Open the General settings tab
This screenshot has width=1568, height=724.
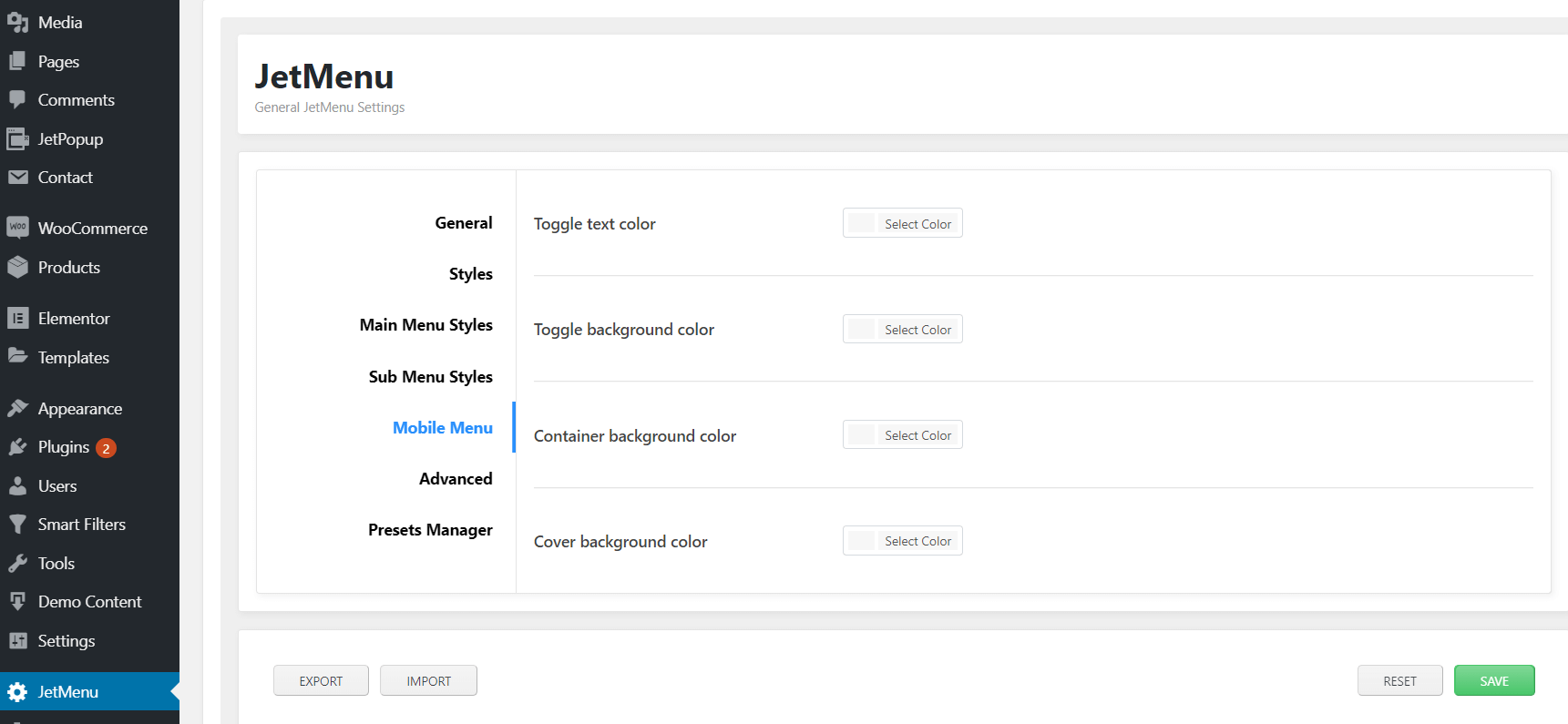[464, 223]
